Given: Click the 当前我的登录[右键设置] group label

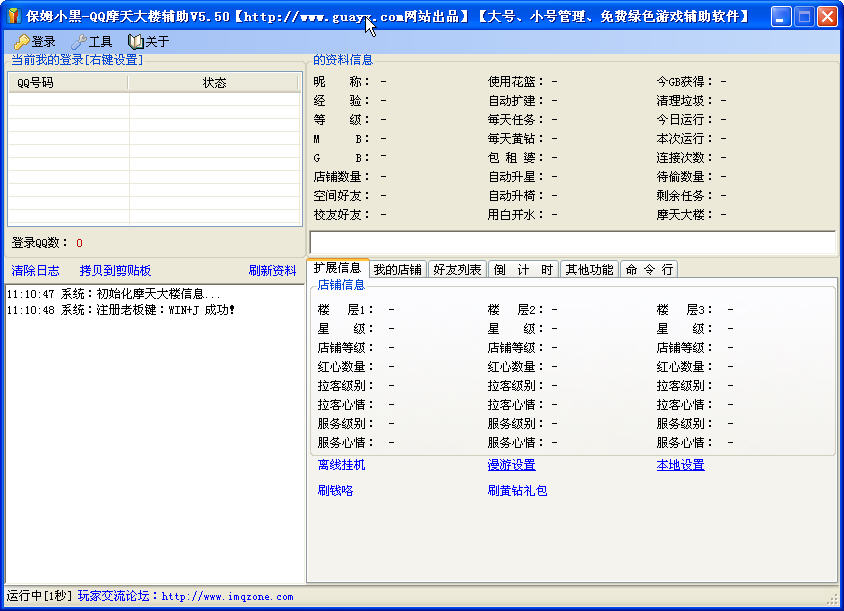Looking at the screenshot, I should point(77,60).
